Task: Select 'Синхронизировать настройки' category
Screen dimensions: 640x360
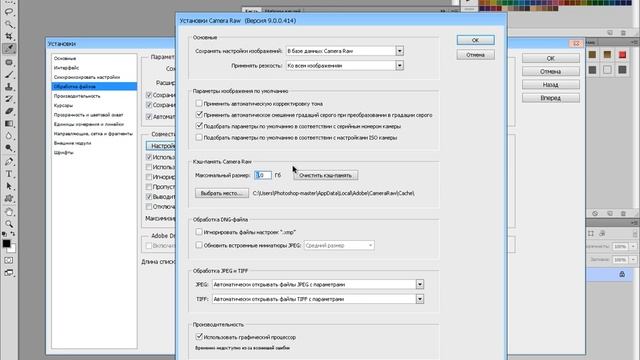Action: pyautogui.click(x=87, y=77)
